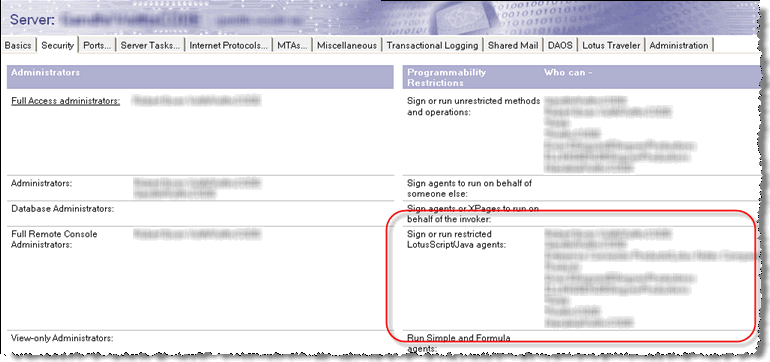Click the Administrators section header
The width and height of the screenshot is (770, 362).
[x=45, y=72]
